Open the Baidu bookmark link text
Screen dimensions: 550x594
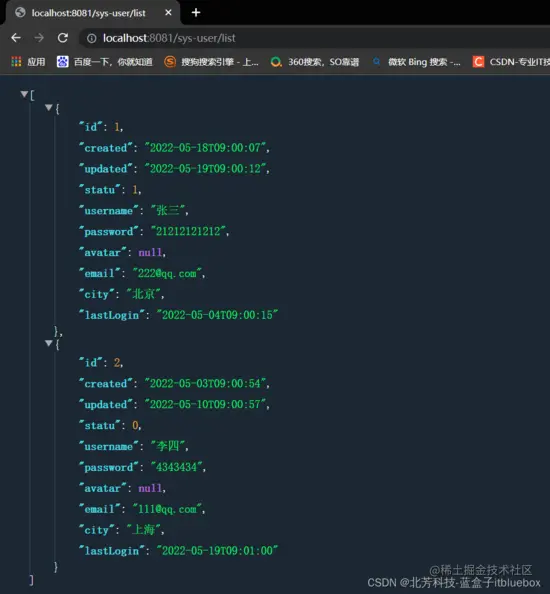click(113, 62)
